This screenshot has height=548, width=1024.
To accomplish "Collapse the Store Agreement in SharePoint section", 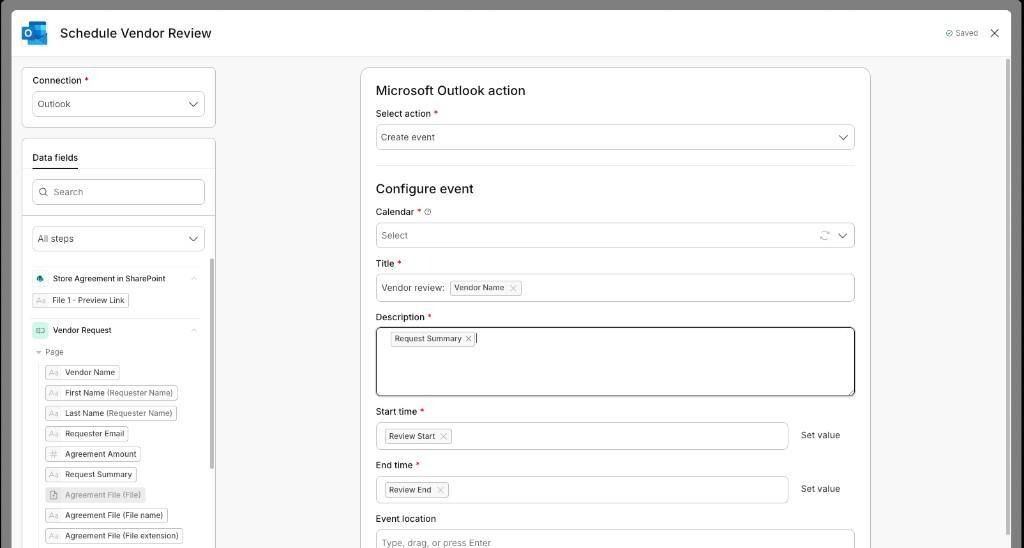I will 194,279.
